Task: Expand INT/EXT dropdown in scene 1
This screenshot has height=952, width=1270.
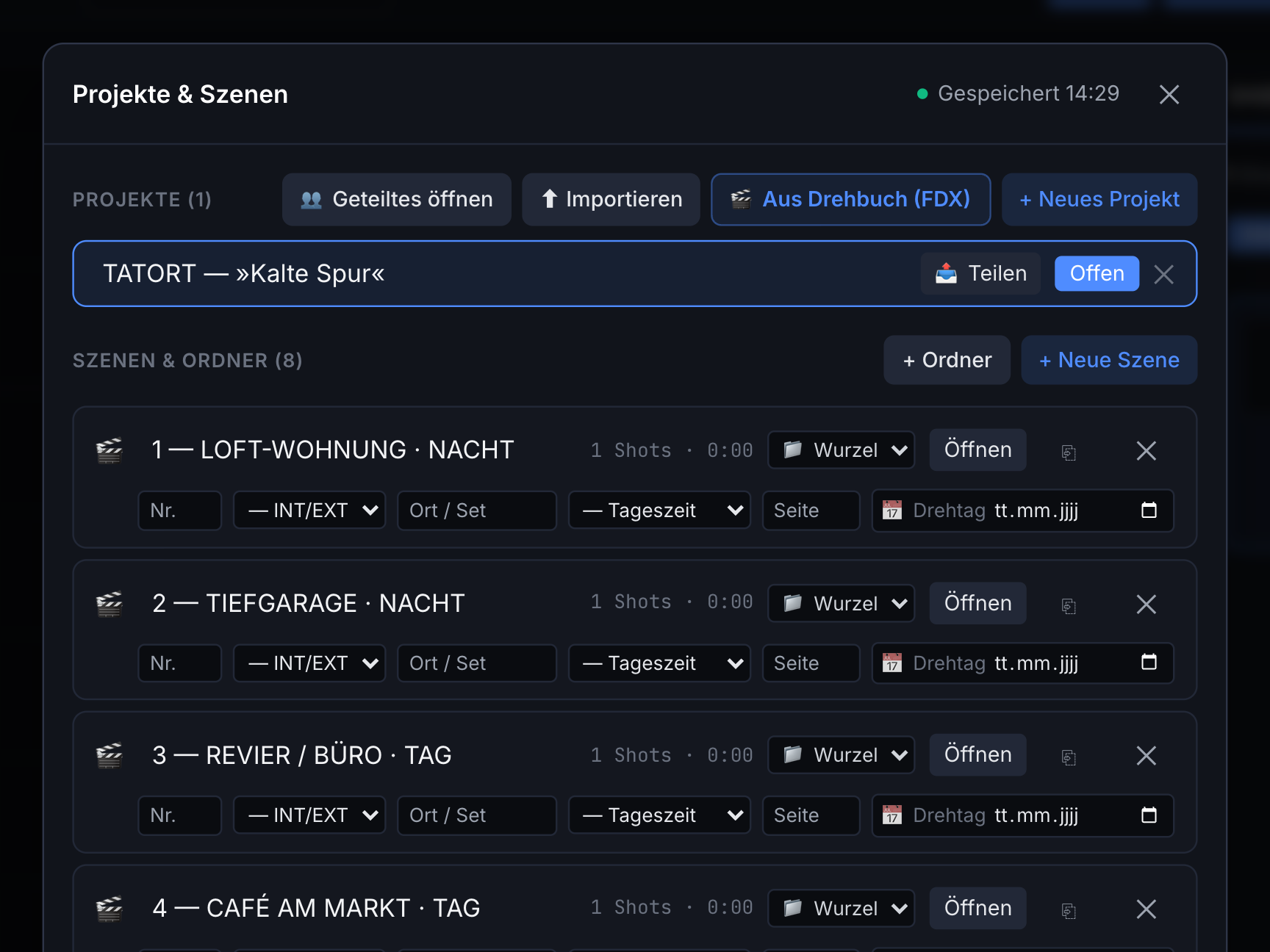Action: tap(309, 511)
